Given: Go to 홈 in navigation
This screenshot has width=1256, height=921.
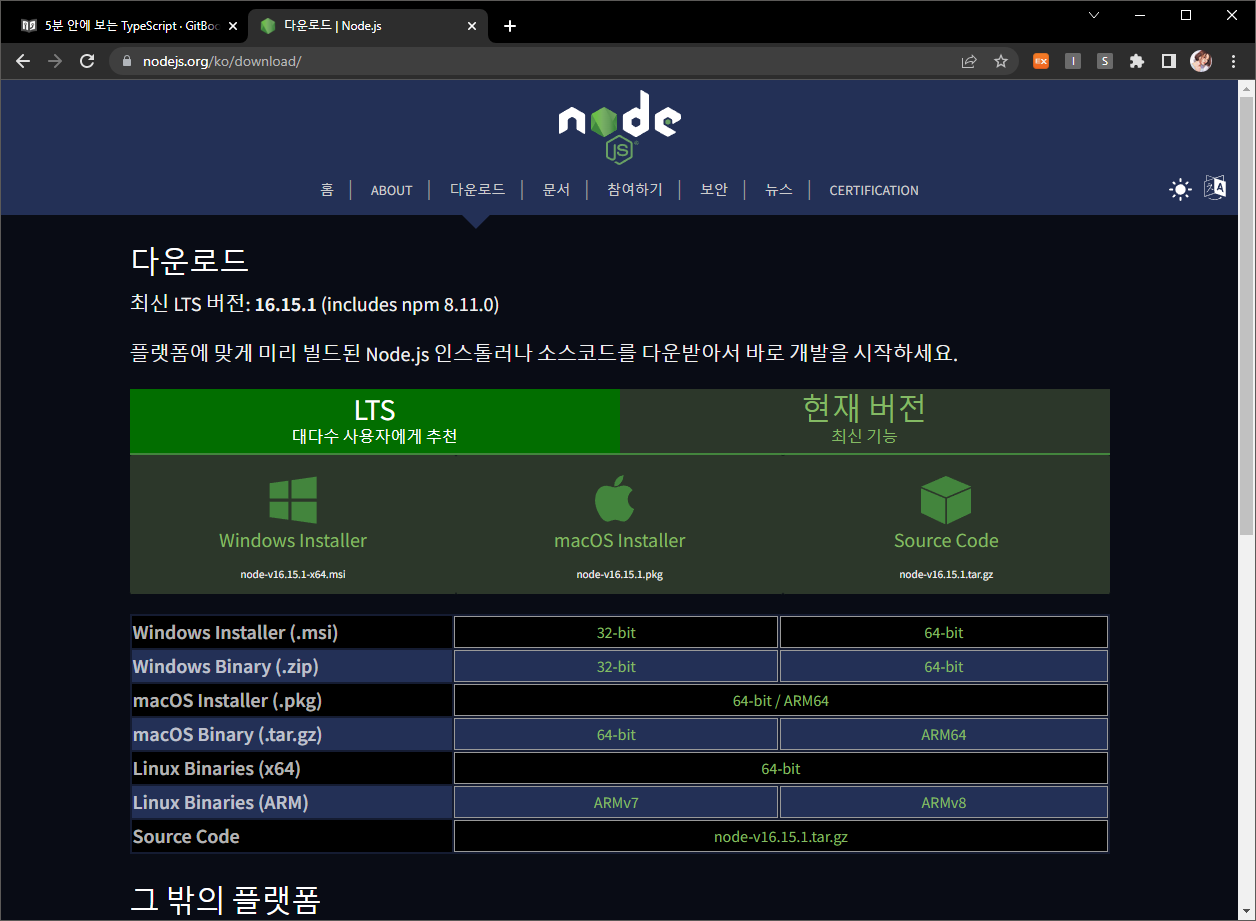Looking at the screenshot, I should (x=327, y=189).
